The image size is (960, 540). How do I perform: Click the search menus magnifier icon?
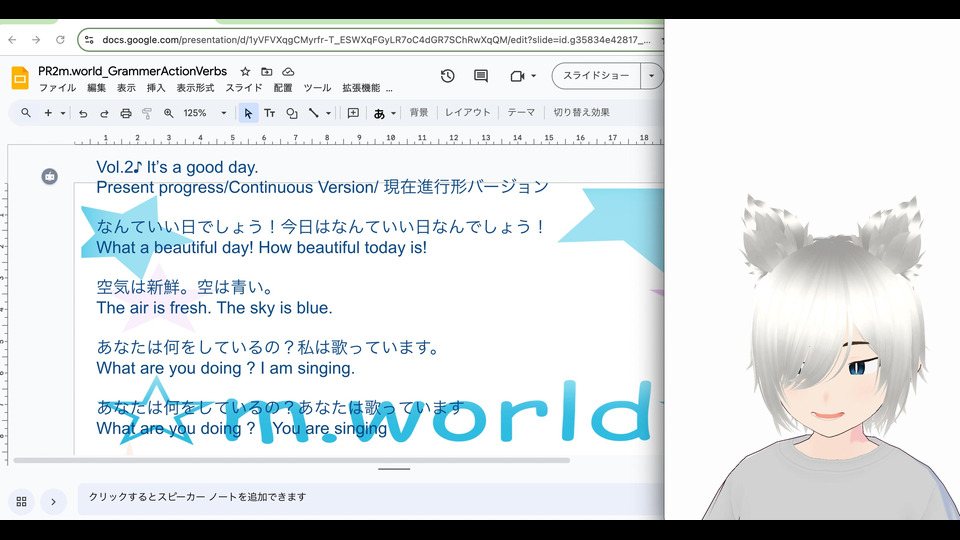click(26, 113)
